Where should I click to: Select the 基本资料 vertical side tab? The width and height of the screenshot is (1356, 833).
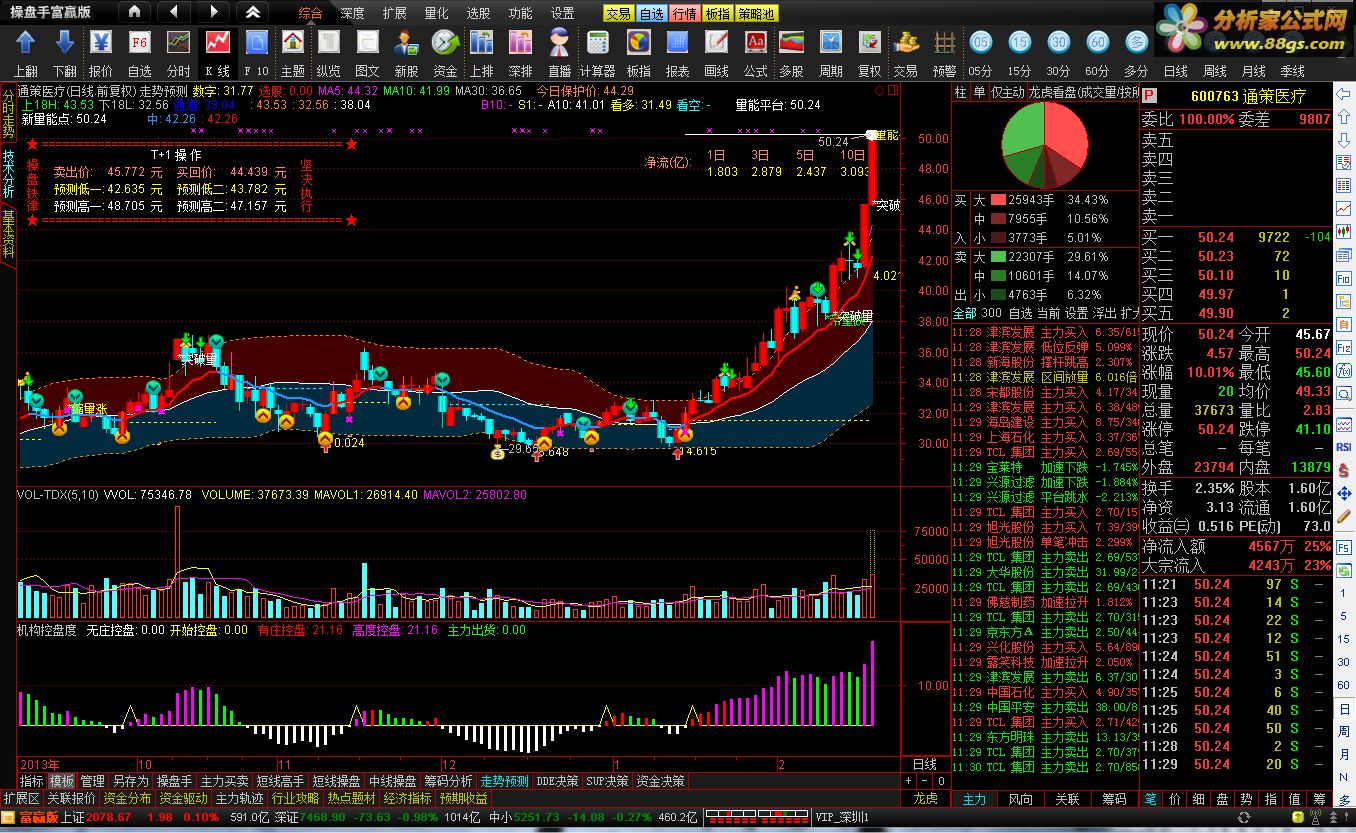point(8,233)
